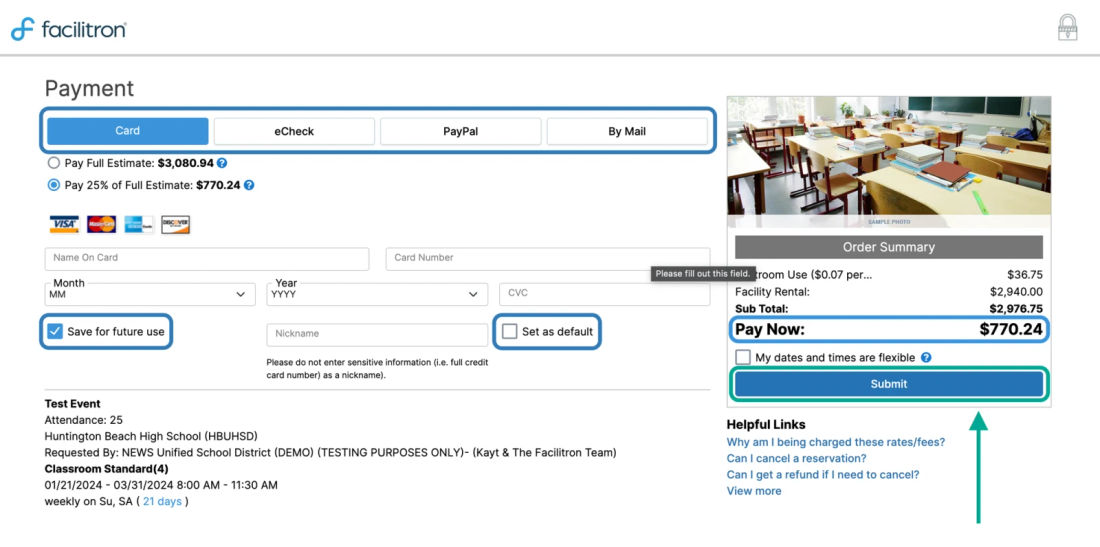Click help icon beside flexible dates option

click(x=926, y=358)
